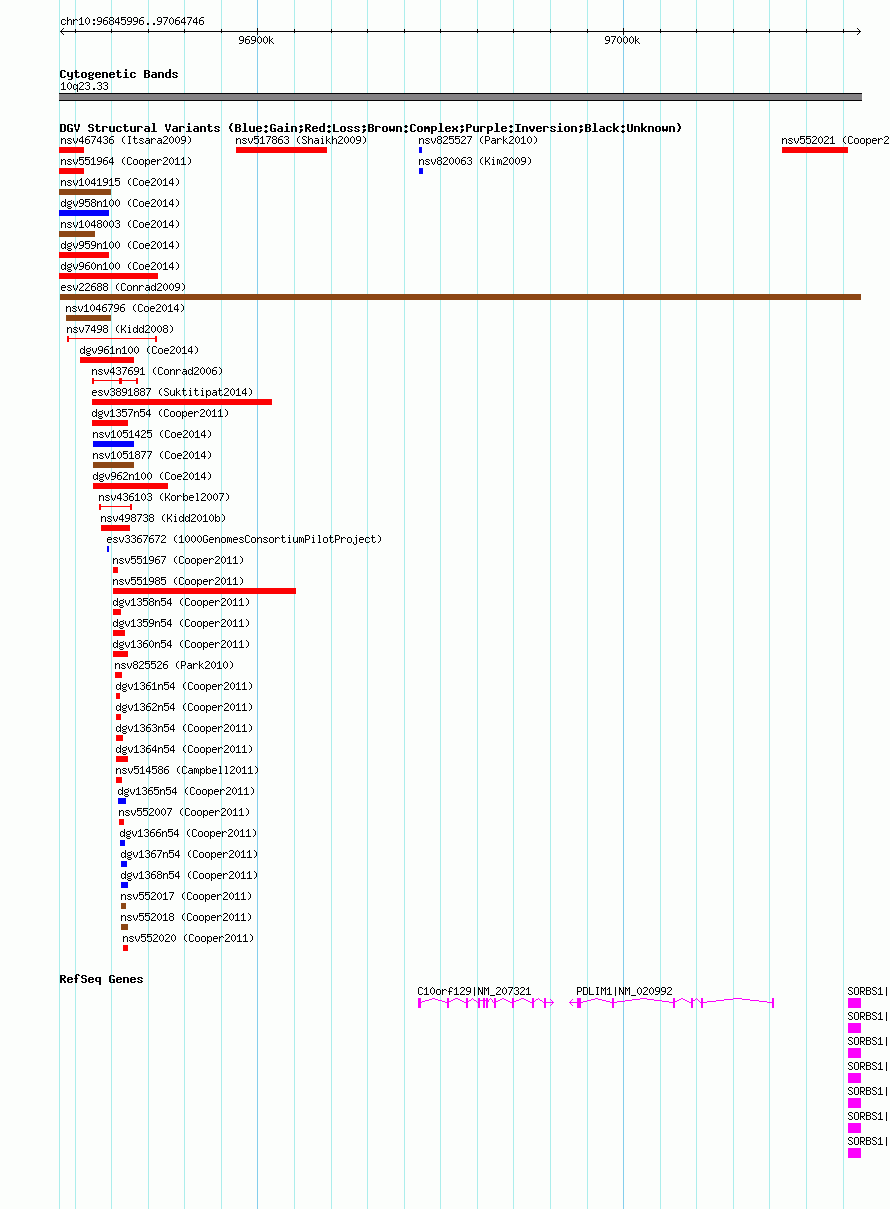Select nsv1051877 (Coe2014) label
This screenshot has height=1209, width=890.
[152, 455]
